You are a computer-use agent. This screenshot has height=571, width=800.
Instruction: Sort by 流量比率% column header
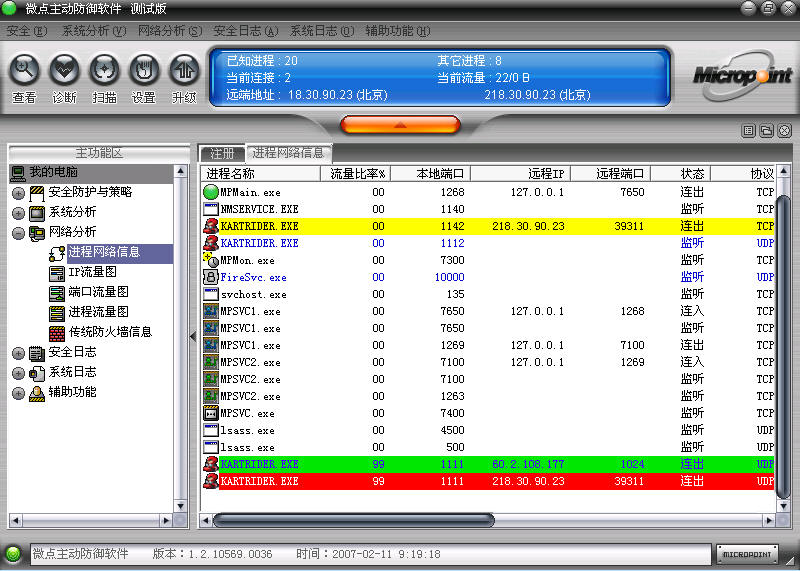355,173
